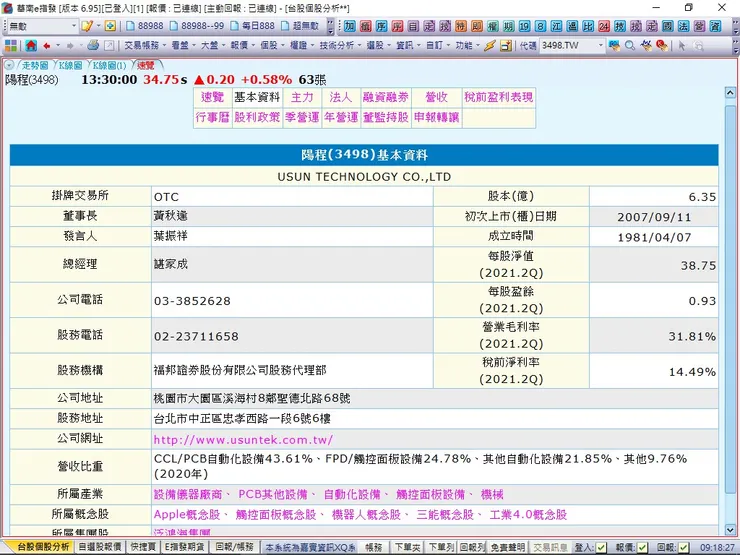The width and height of the screenshot is (740, 555).
Task: Click the scrollbar up arrow
Action: click(x=730, y=92)
